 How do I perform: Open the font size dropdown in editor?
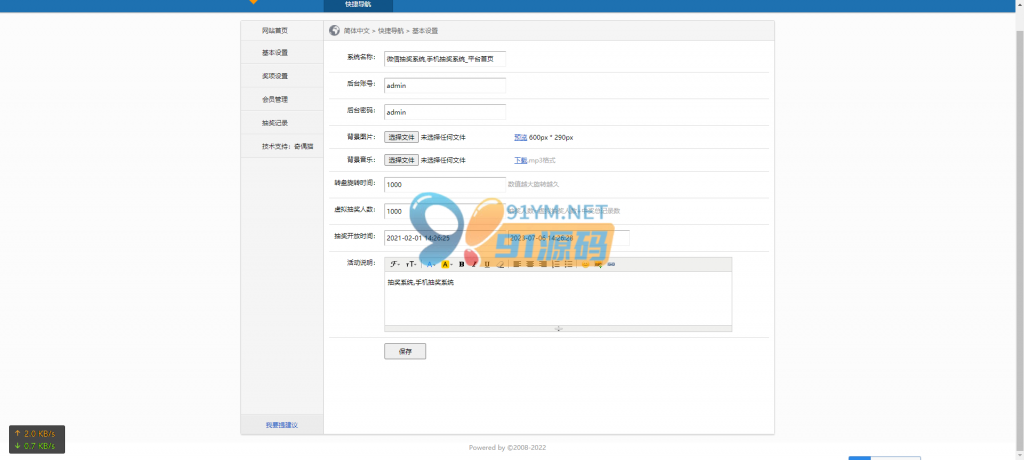click(x=411, y=264)
